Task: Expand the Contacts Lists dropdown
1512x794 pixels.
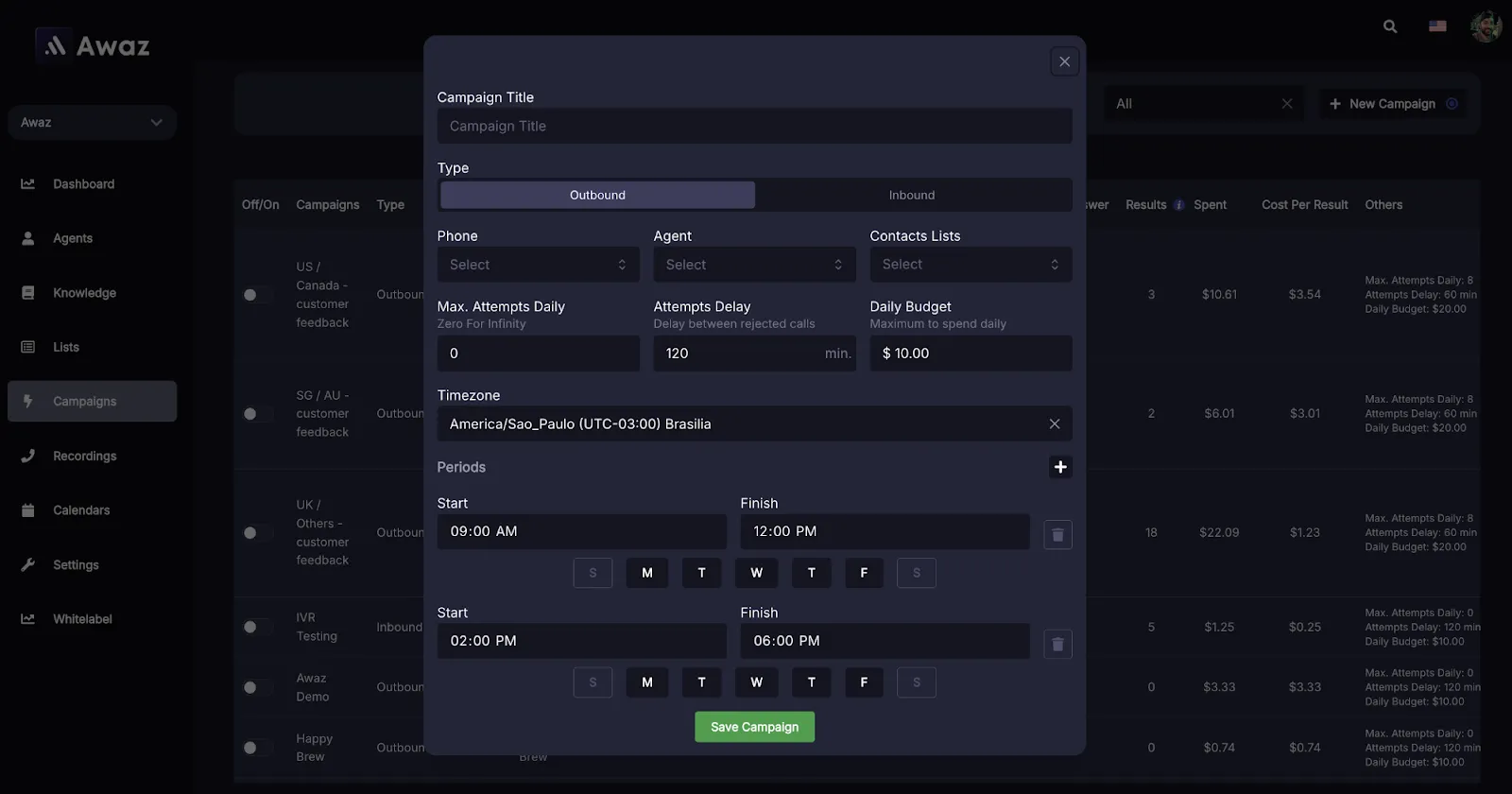Action: [971, 265]
